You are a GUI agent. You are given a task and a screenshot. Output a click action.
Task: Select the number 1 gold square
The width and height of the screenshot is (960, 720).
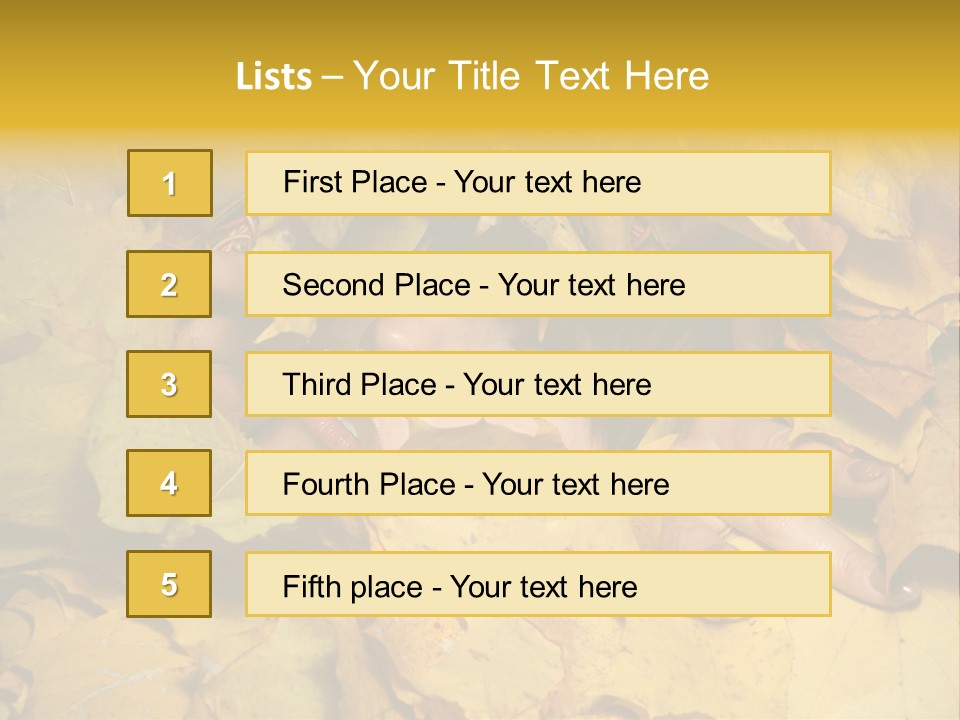[170, 183]
